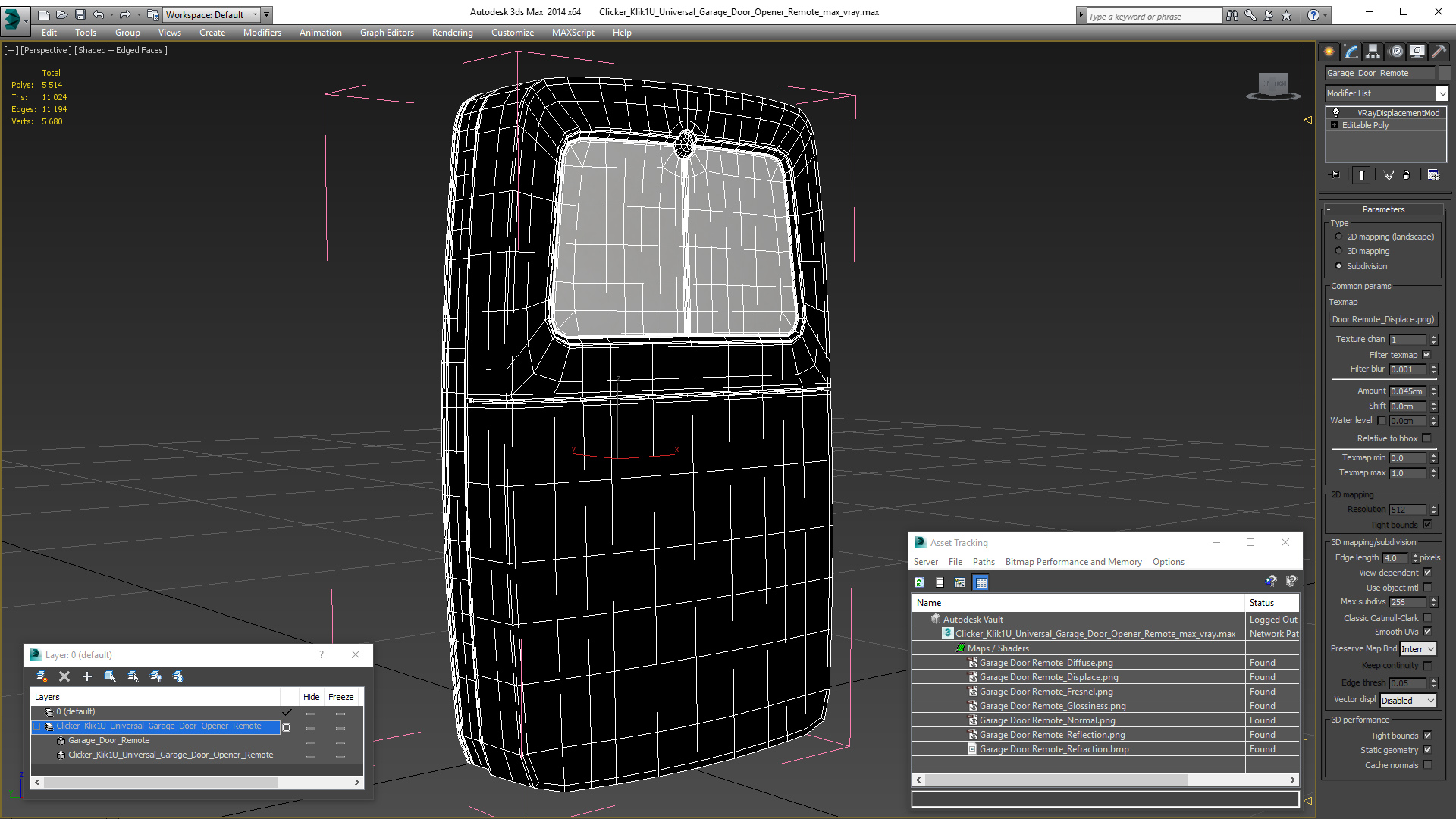
Task: Toggle View-dependent checkbox
Action: click(1427, 573)
